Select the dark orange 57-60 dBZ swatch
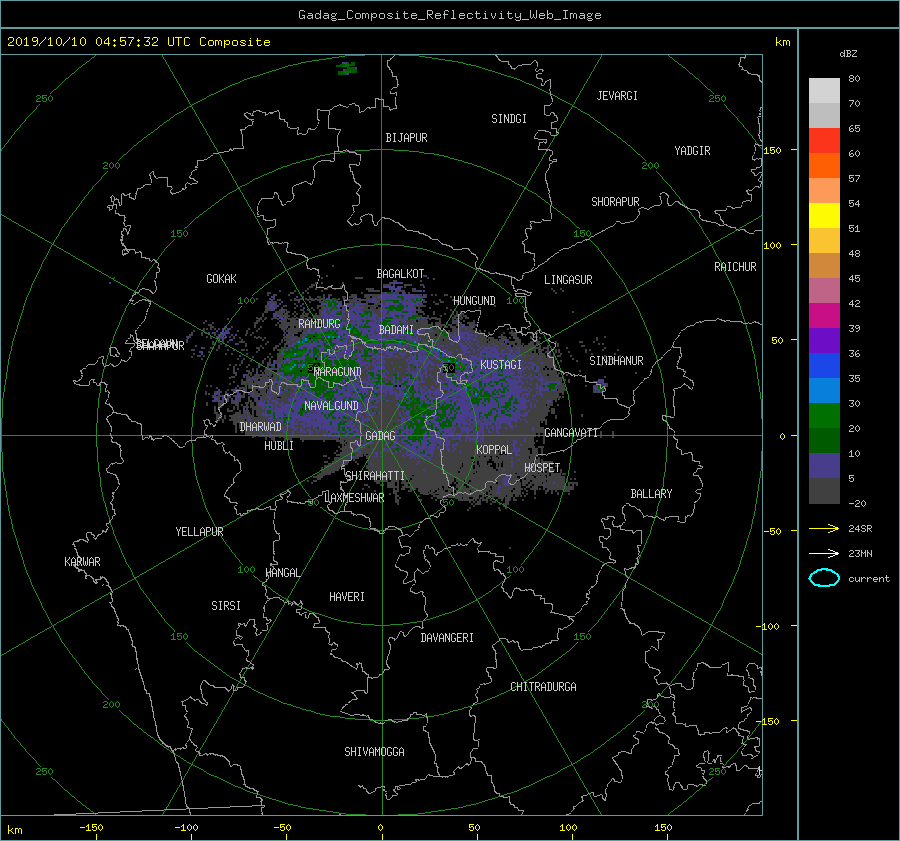This screenshot has width=900, height=841. coord(824,165)
